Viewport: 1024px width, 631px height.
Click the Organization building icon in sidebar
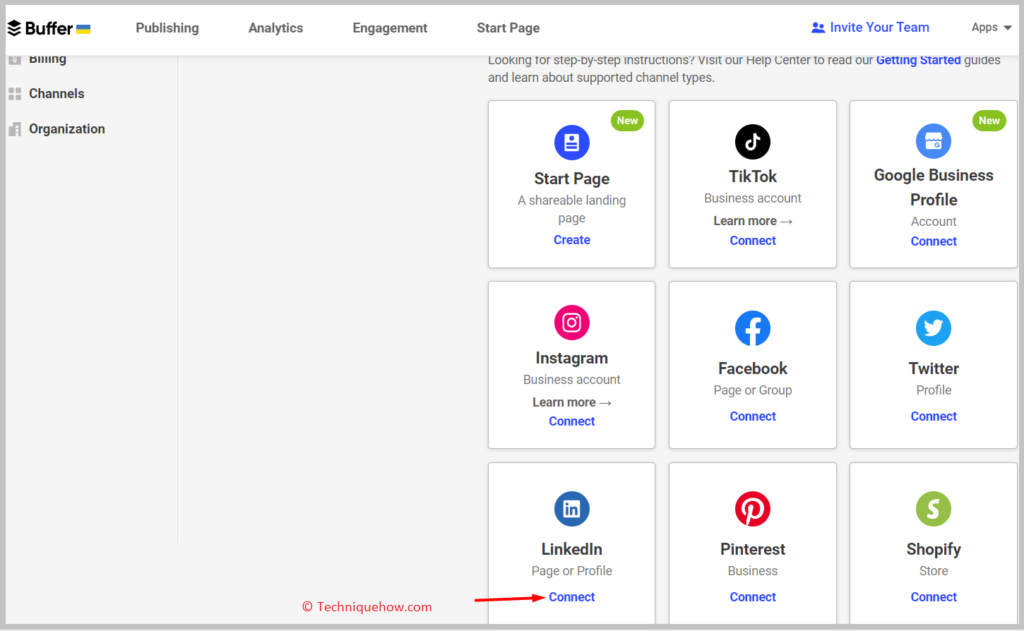pyautogui.click(x=15, y=129)
